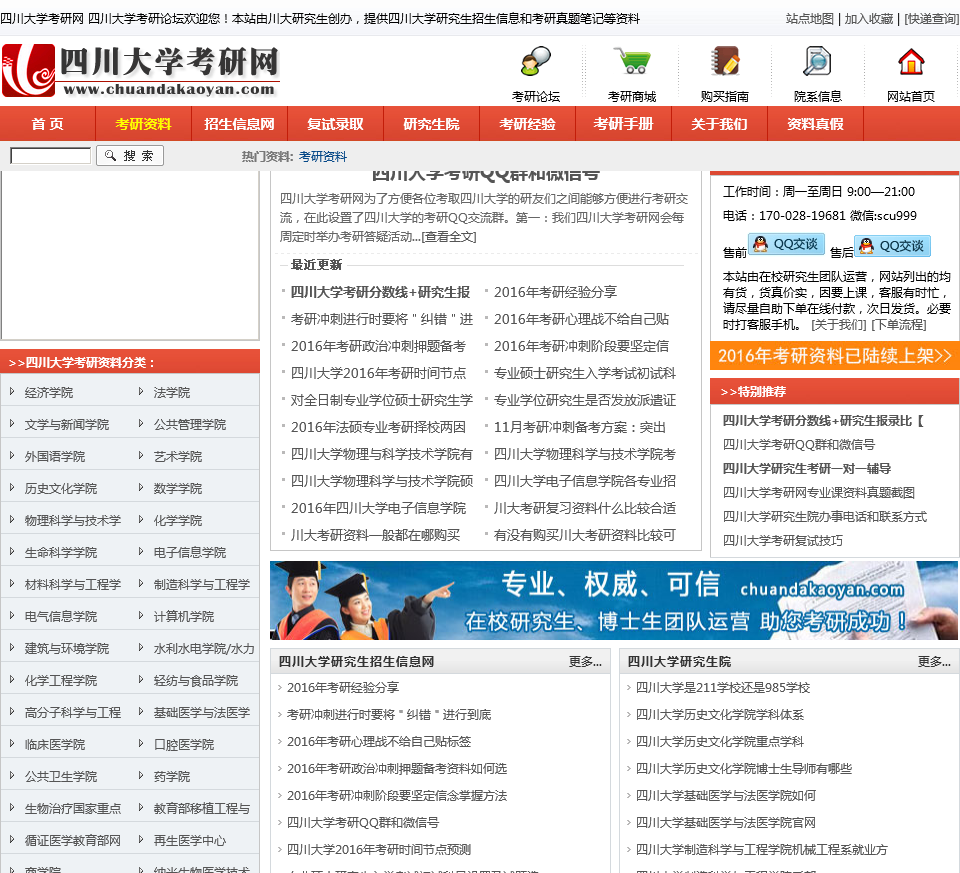Screen dimensions: 960x873
Task: Click the orange 2016年考研资料已陆续上架 banner
Action: (834, 356)
